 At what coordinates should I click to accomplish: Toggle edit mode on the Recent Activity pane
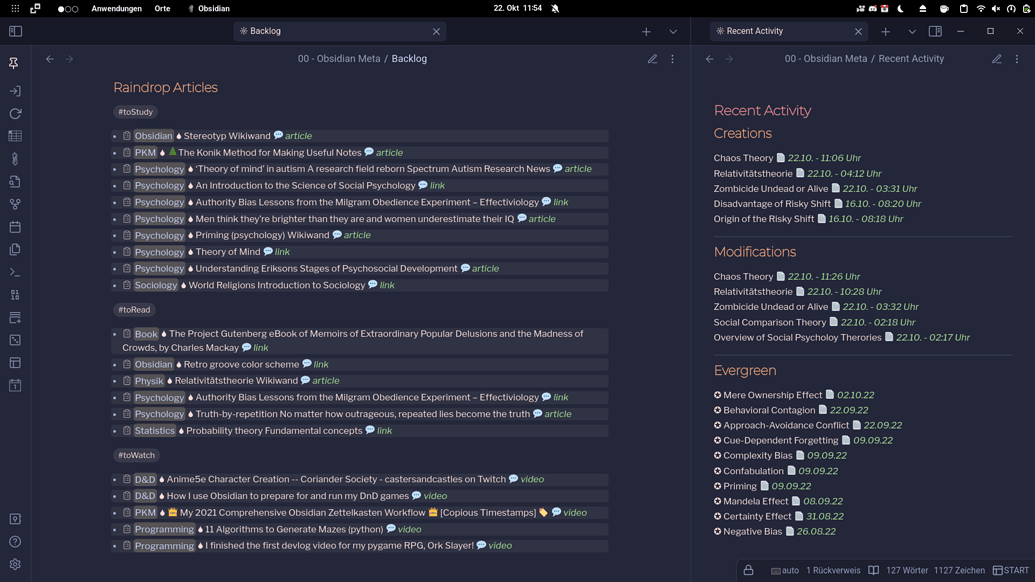tap(997, 59)
